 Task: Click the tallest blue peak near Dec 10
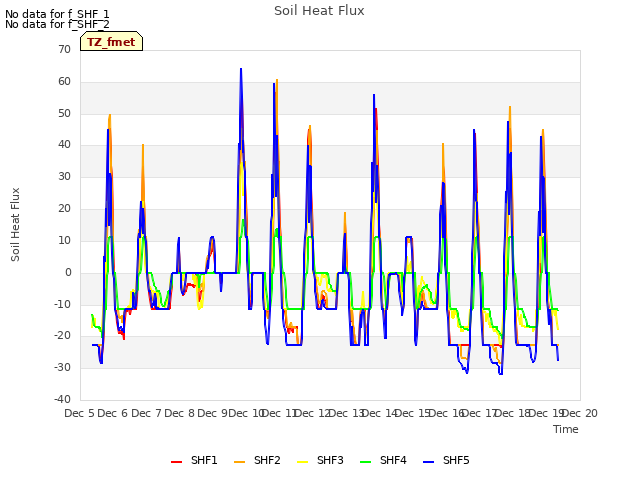pyautogui.click(x=241, y=69)
